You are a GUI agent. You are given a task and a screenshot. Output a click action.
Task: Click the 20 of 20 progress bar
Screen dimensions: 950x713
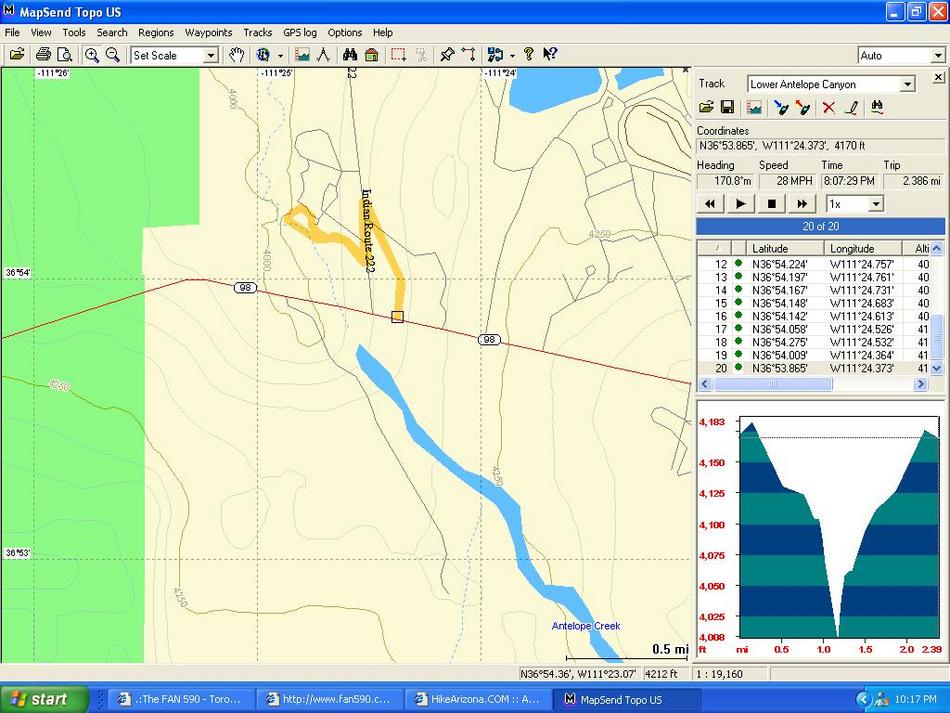point(820,227)
